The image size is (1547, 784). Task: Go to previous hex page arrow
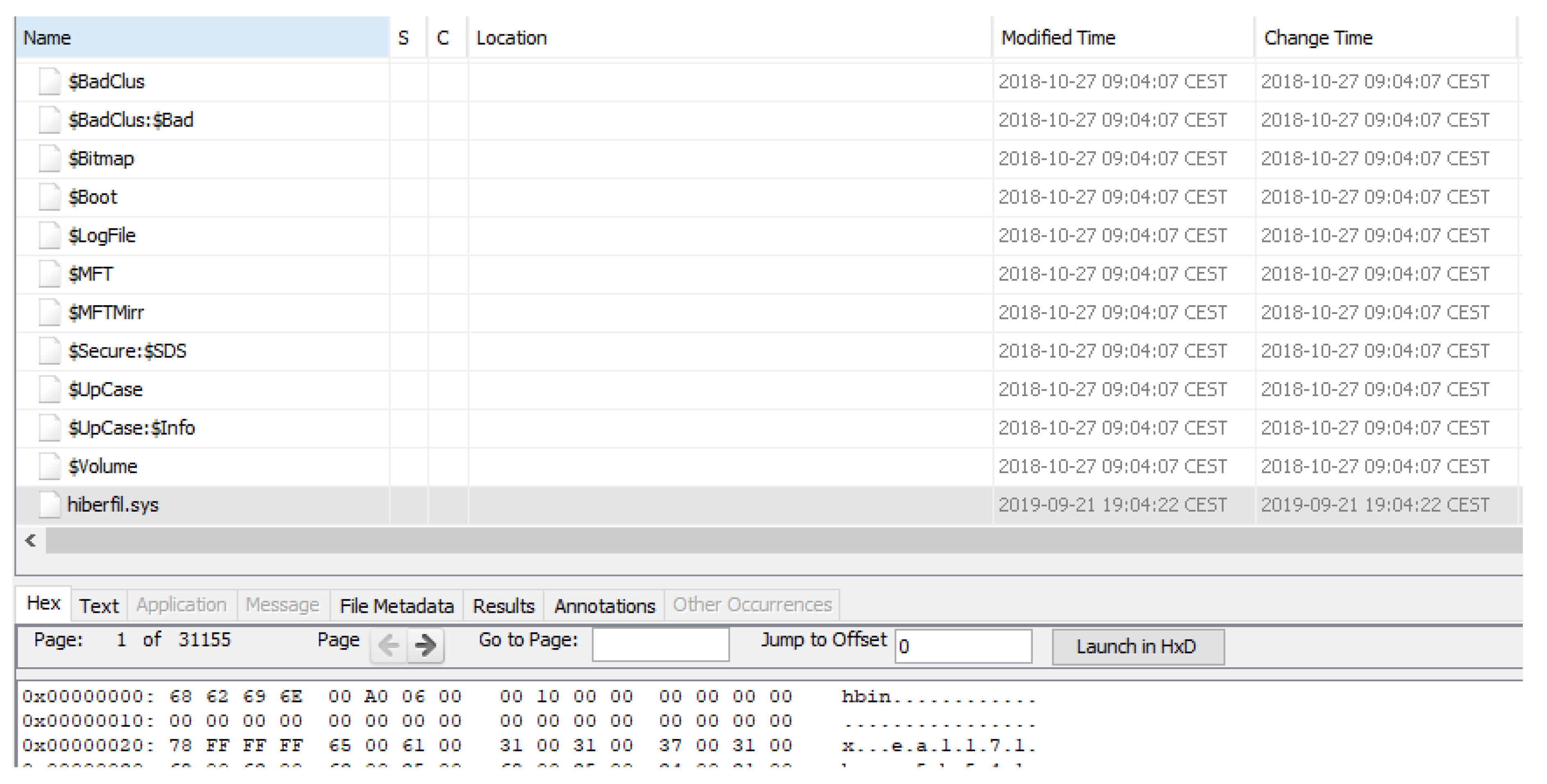[x=389, y=645]
